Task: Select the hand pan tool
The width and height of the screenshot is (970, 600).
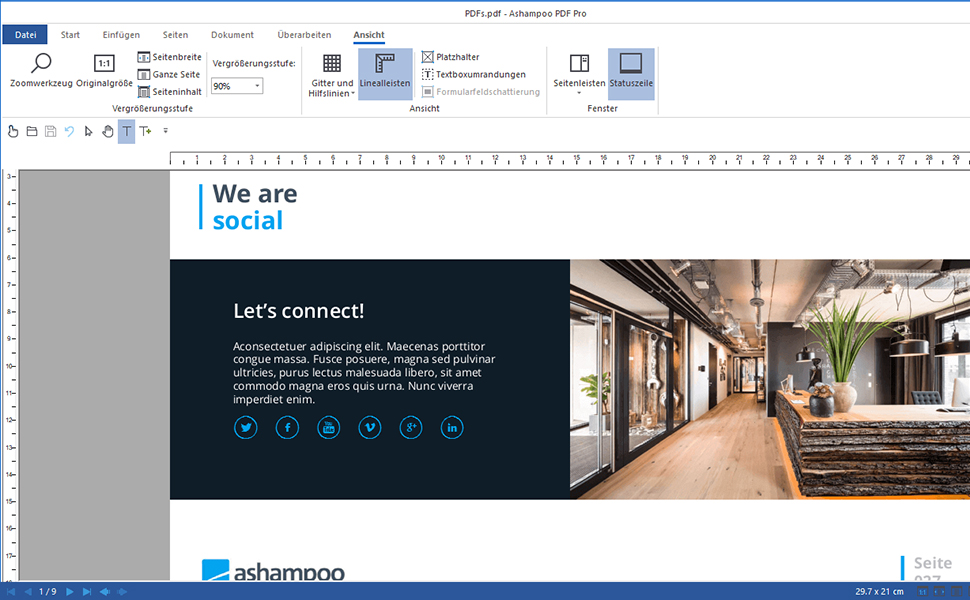Action: point(108,131)
